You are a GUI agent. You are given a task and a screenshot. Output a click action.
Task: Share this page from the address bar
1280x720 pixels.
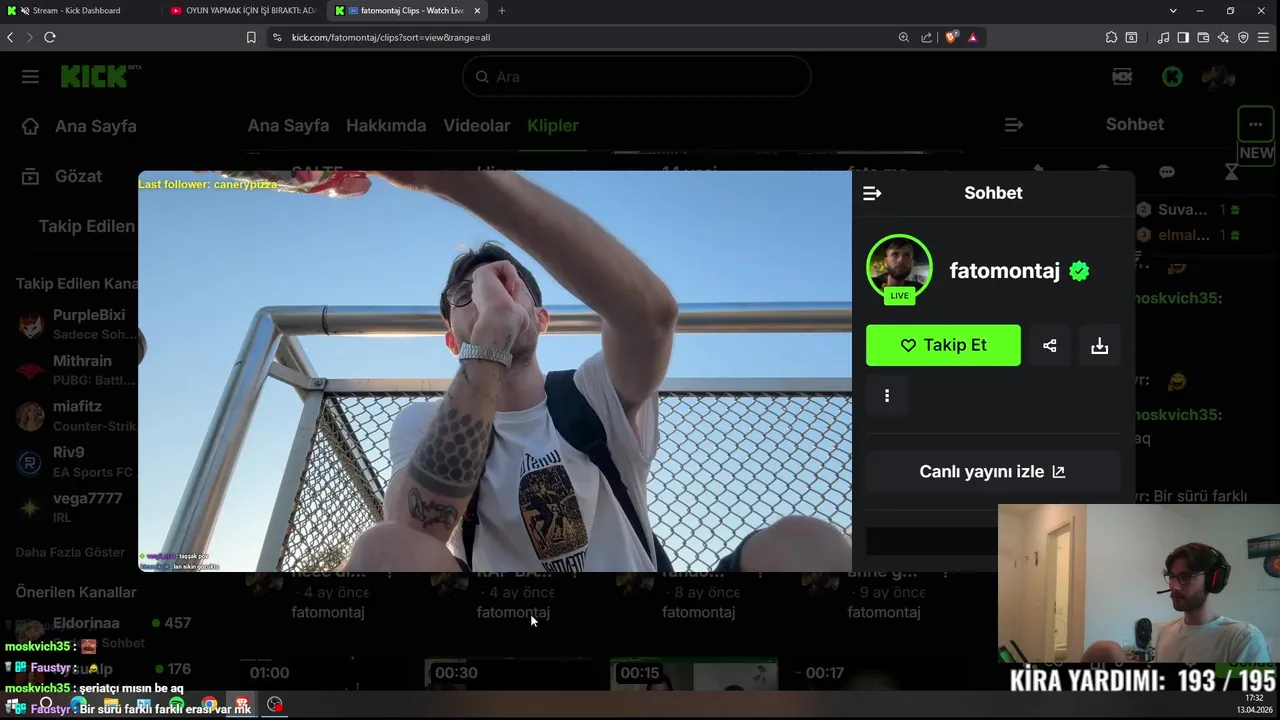pyautogui.click(x=926, y=37)
